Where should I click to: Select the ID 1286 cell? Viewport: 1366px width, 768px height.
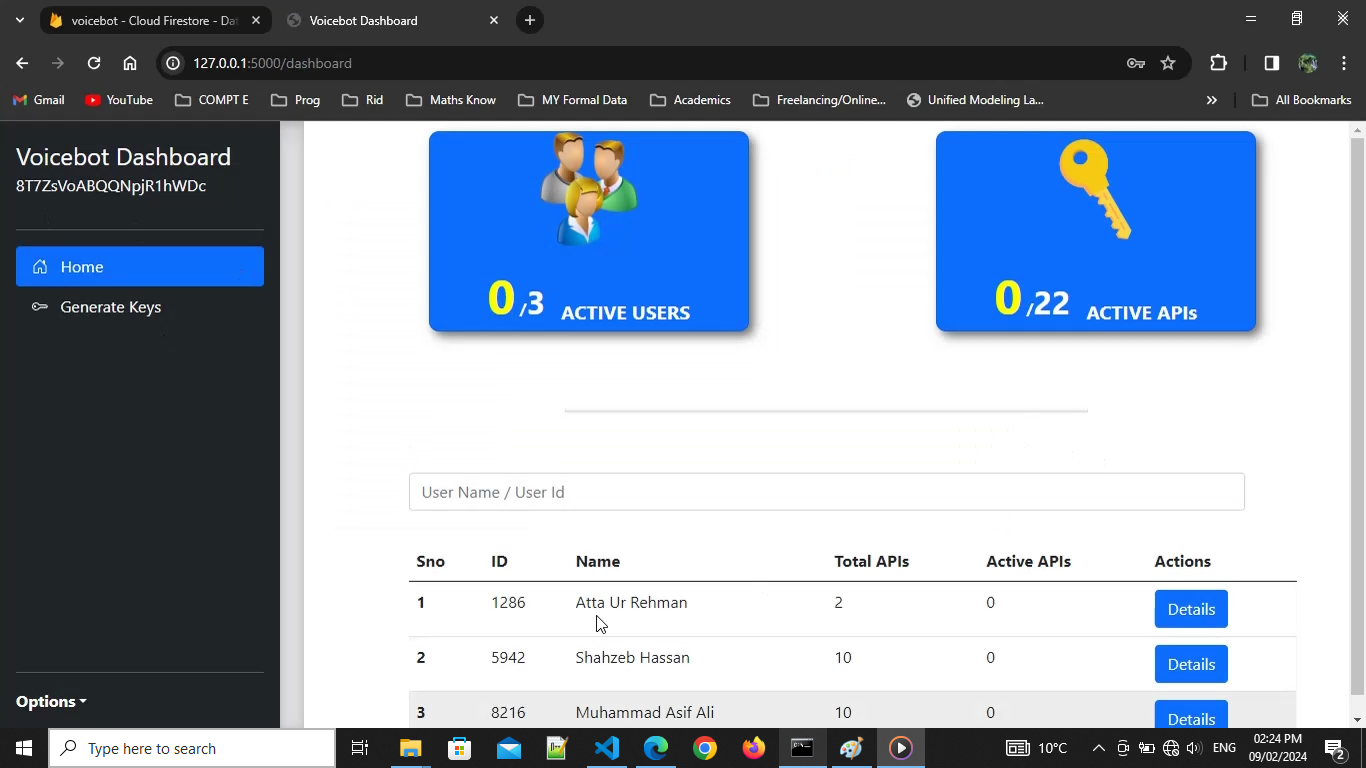click(x=508, y=603)
